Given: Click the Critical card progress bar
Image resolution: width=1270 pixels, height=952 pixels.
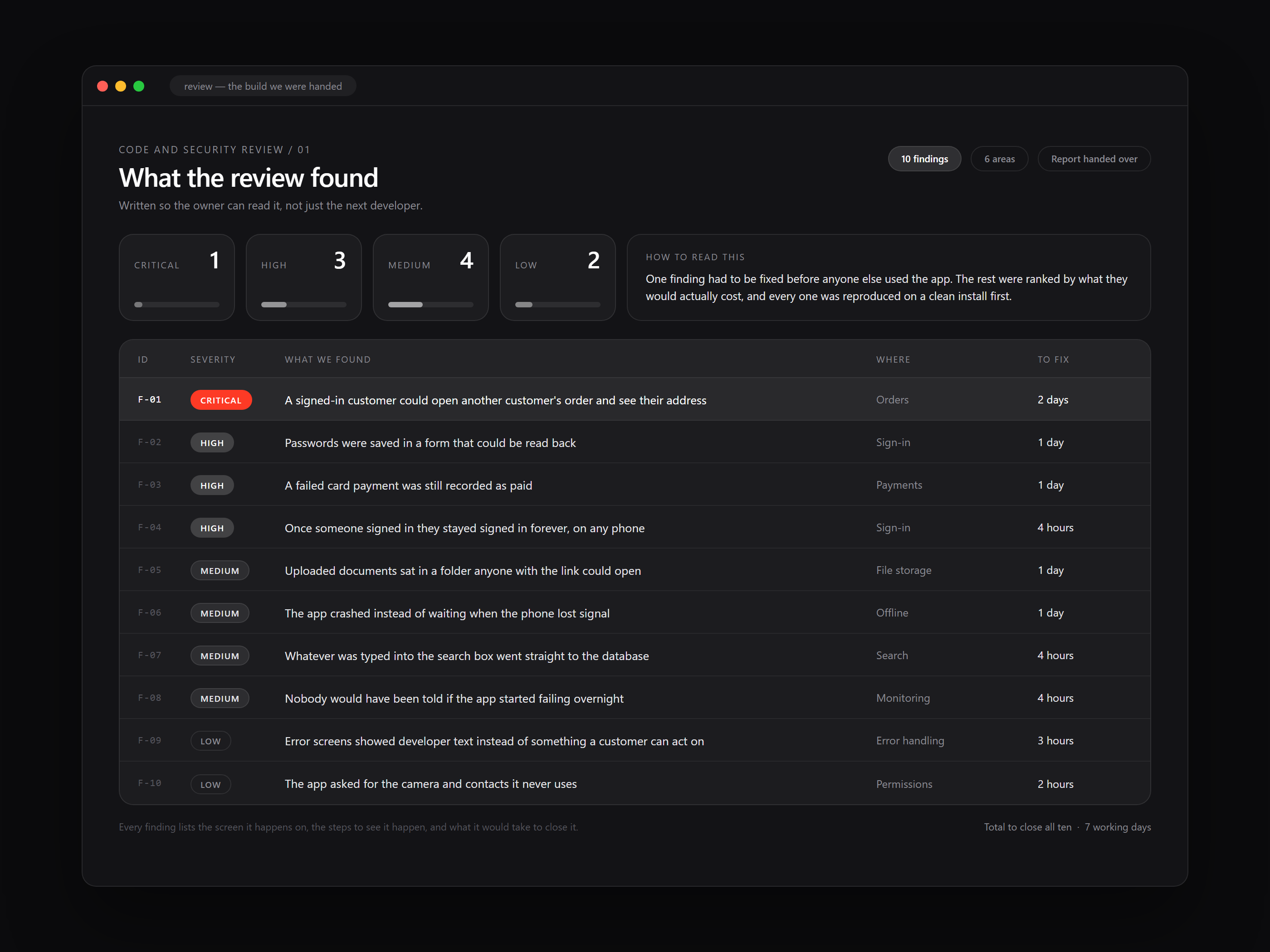Looking at the screenshot, I should click(177, 305).
